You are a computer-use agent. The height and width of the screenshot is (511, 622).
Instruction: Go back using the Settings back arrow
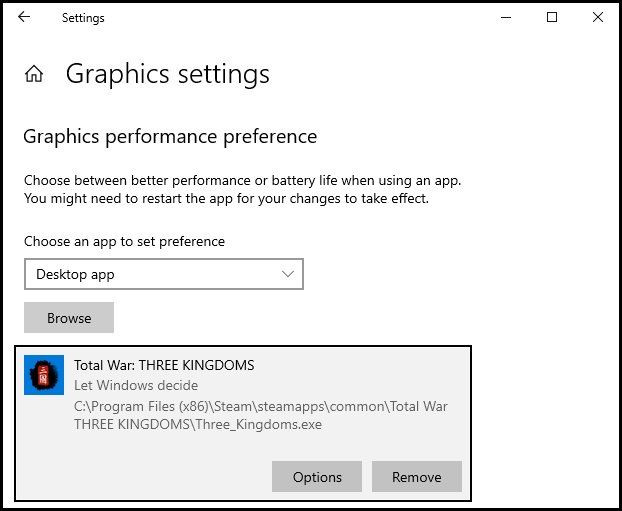point(24,17)
